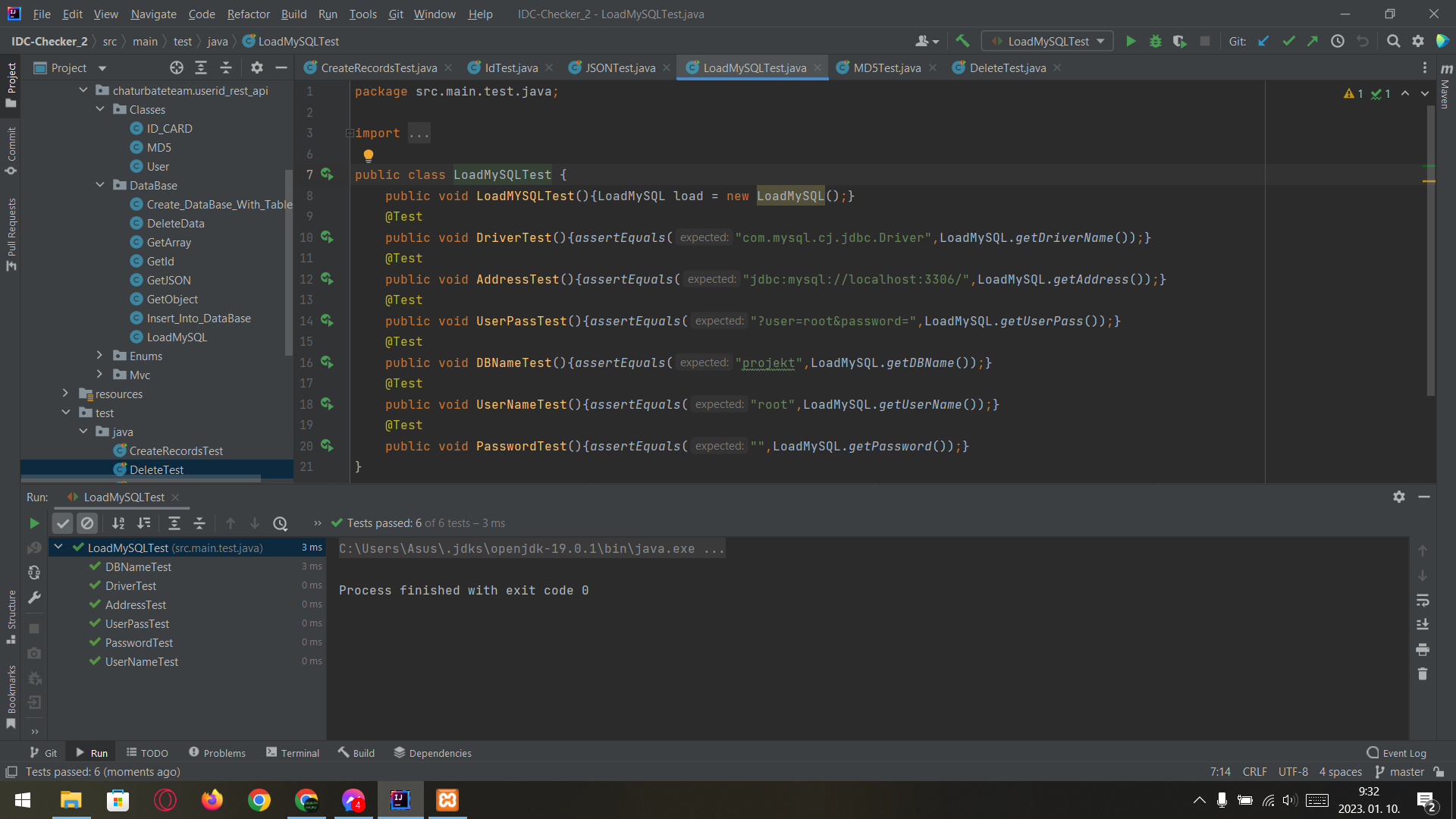The image size is (1456, 819).
Task: Click the Build project hammer icon
Action: [x=962, y=42]
